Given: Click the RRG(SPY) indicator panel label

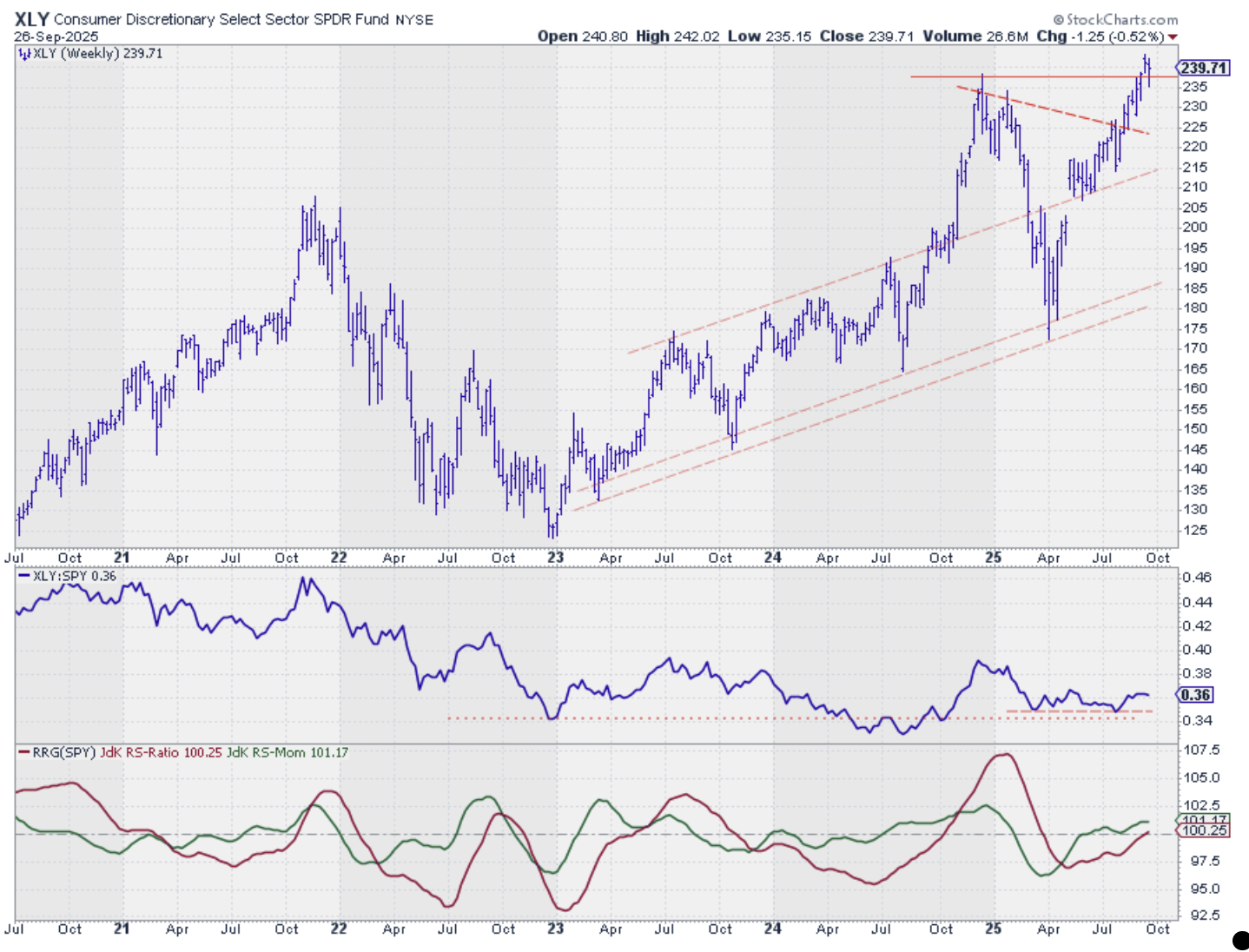Looking at the screenshot, I should coord(63,752).
